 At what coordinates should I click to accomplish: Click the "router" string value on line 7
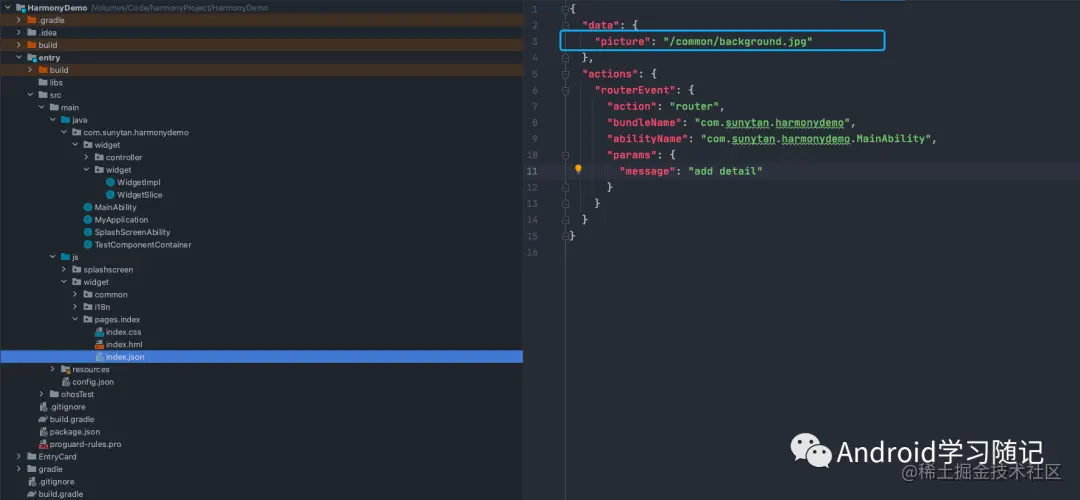click(694, 106)
